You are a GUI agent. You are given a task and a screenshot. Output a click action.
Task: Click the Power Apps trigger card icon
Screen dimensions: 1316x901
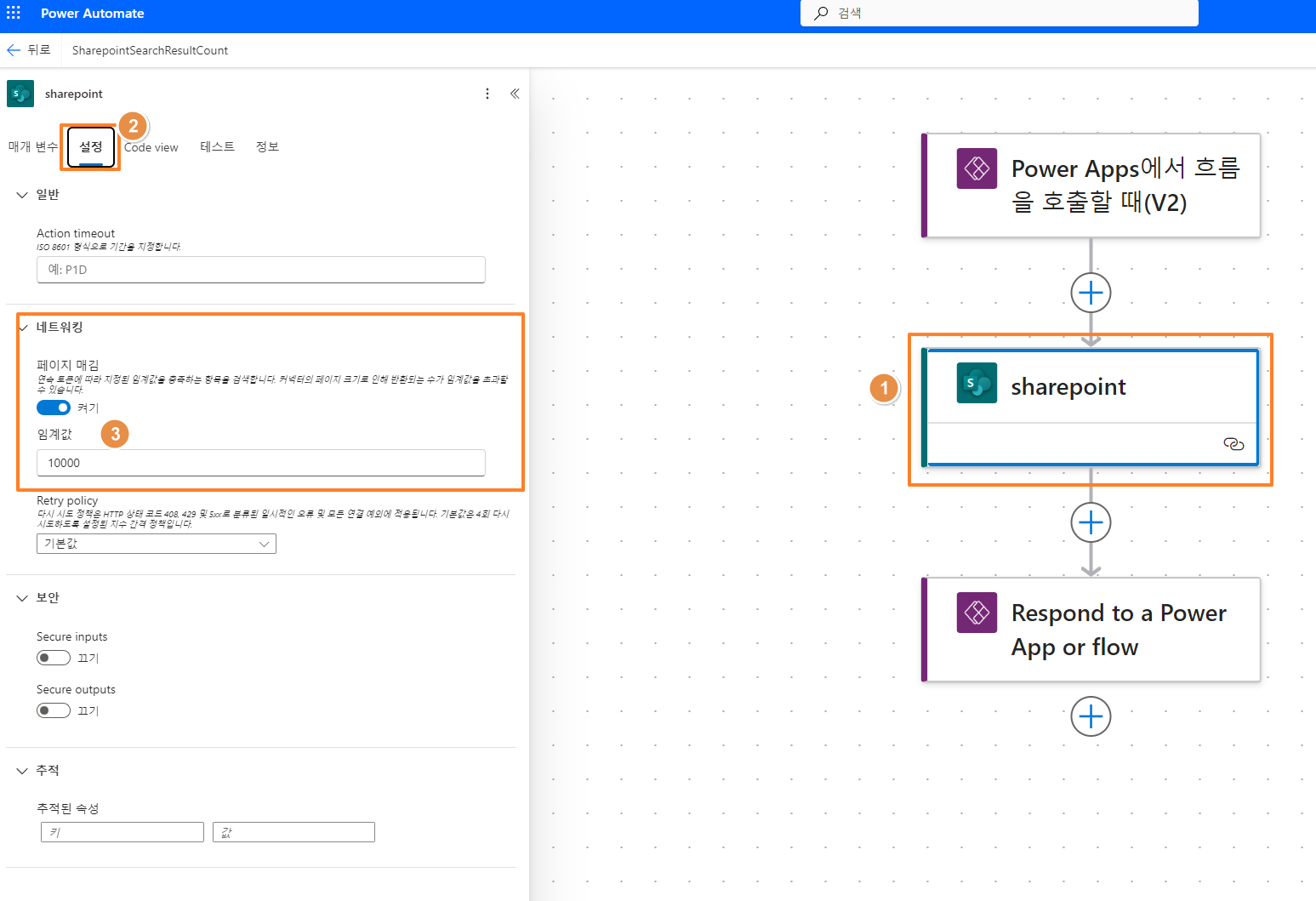pos(977,168)
